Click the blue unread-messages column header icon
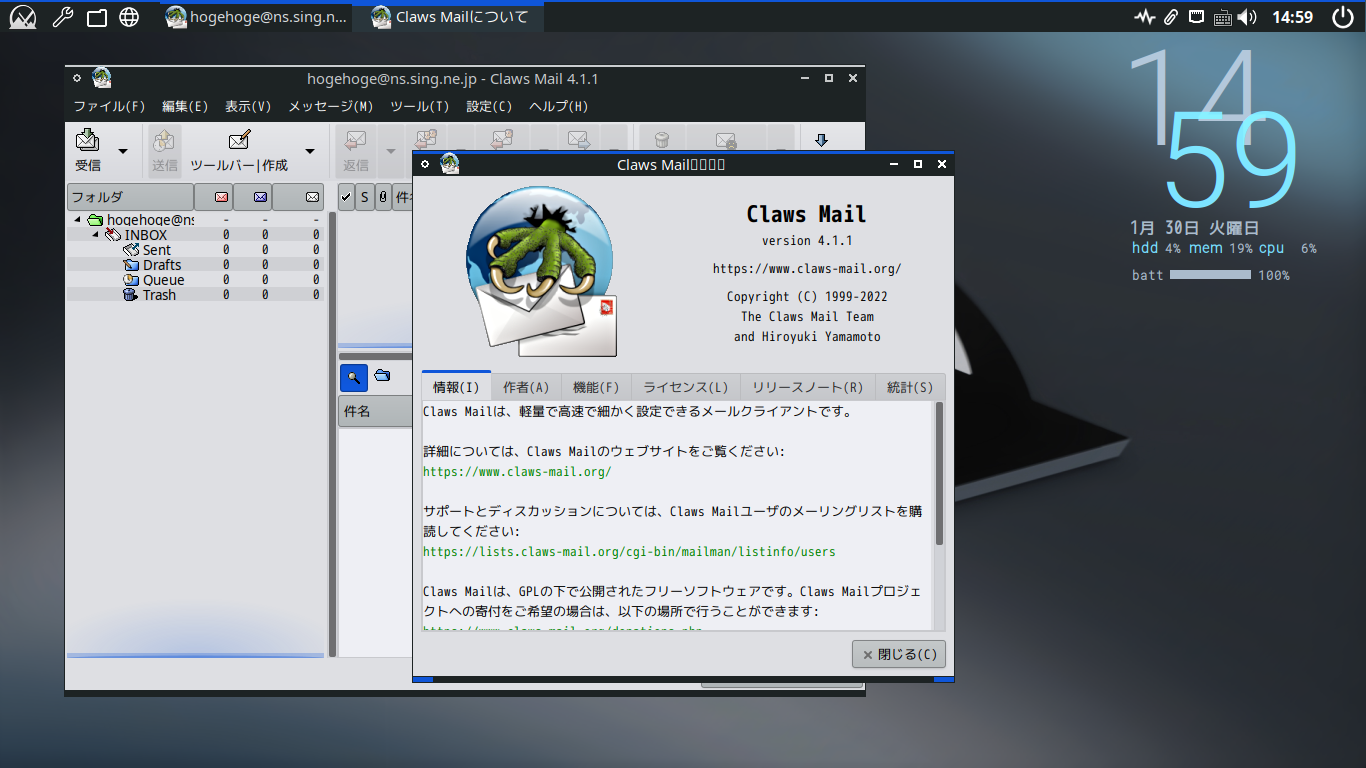Screen dimensions: 1366x768 (261, 197)
